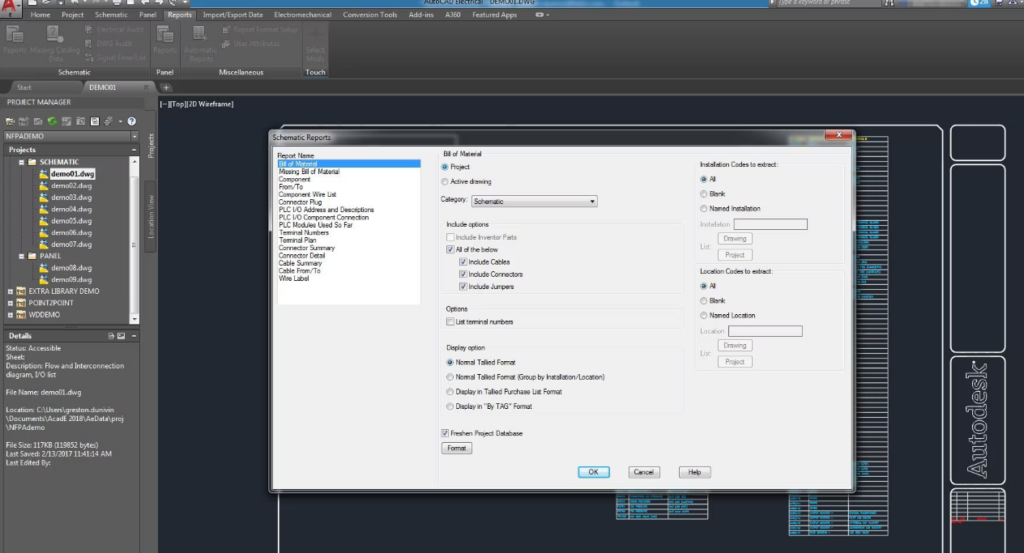Image resolution: width=1024 pixels, height=553 pixels.
Task: Open Automatic Reports tool
Action: pyautogui.click(x=200, y=43)
